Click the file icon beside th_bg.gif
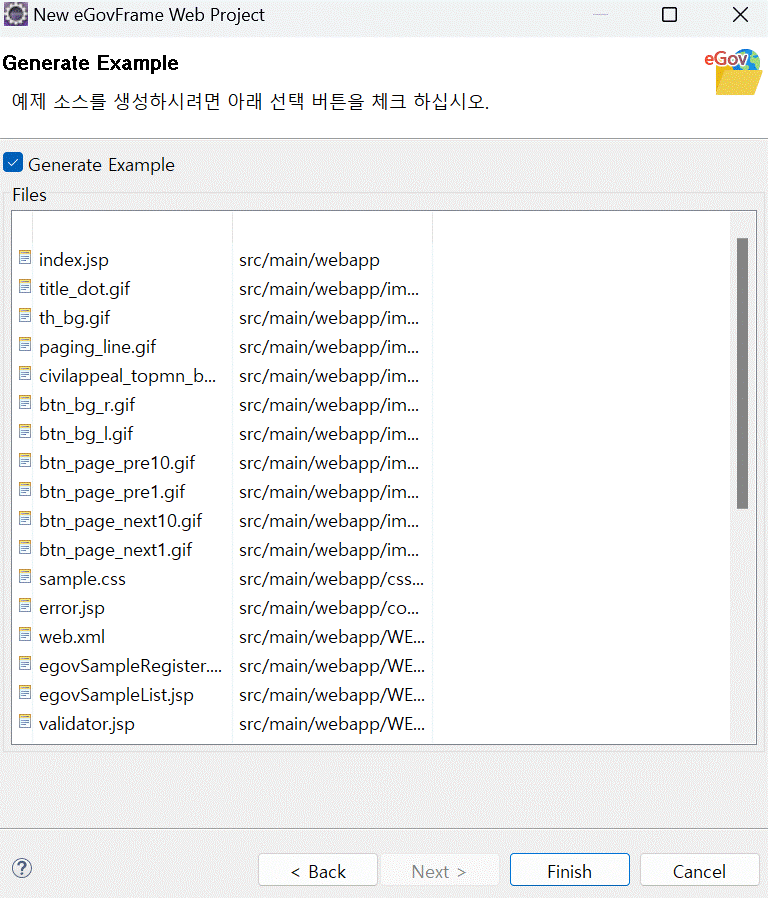 (25, 316)
